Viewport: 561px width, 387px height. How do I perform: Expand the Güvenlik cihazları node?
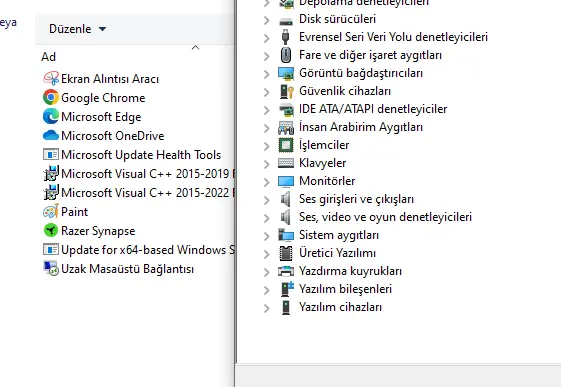pyautogui.click(x=267, y=92)
